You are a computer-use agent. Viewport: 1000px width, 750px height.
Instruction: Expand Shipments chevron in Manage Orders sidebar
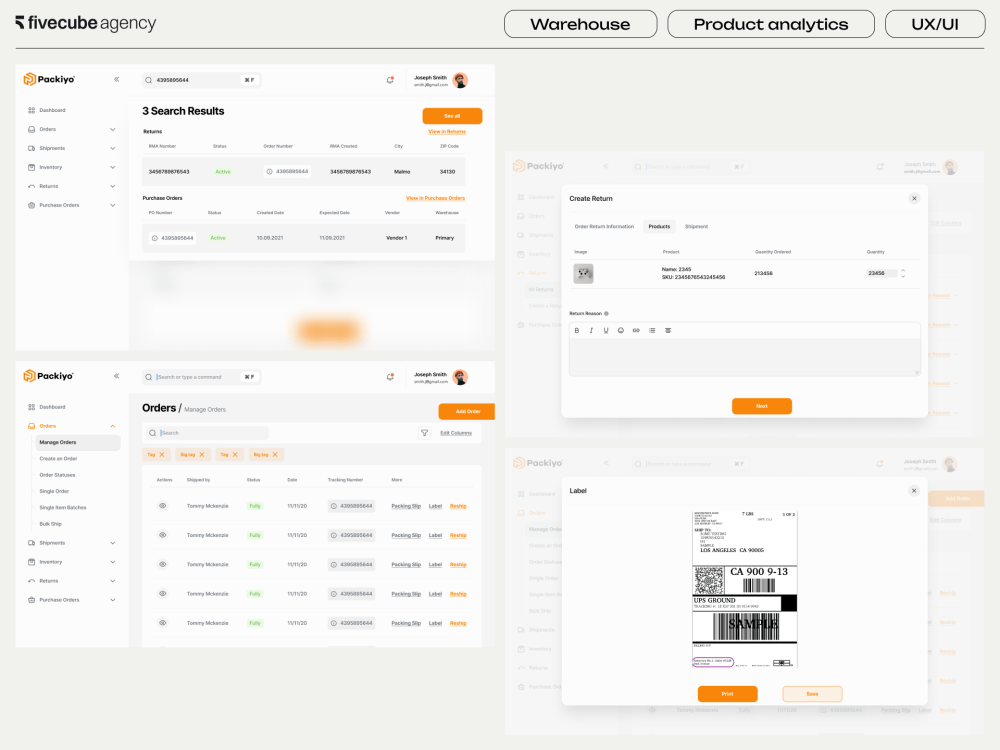pyautogui.click(x=113, y=543)
